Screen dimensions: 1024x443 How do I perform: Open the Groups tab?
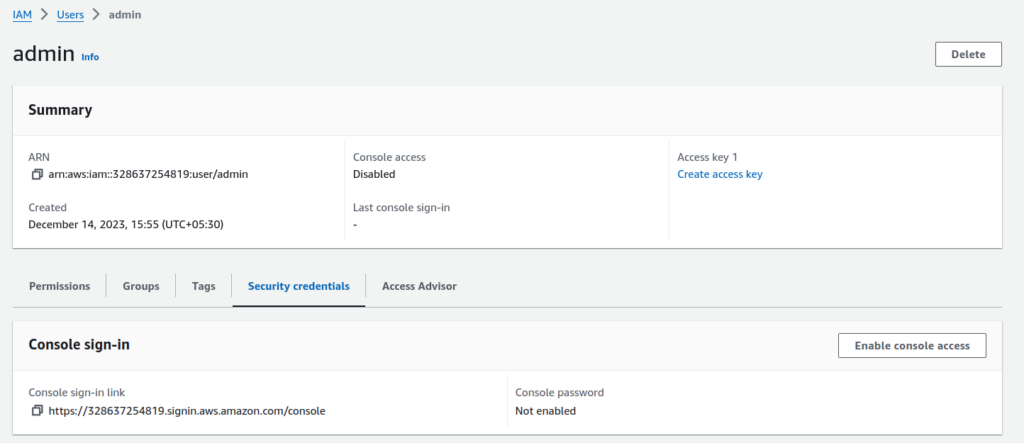click(x=141, y=286)
